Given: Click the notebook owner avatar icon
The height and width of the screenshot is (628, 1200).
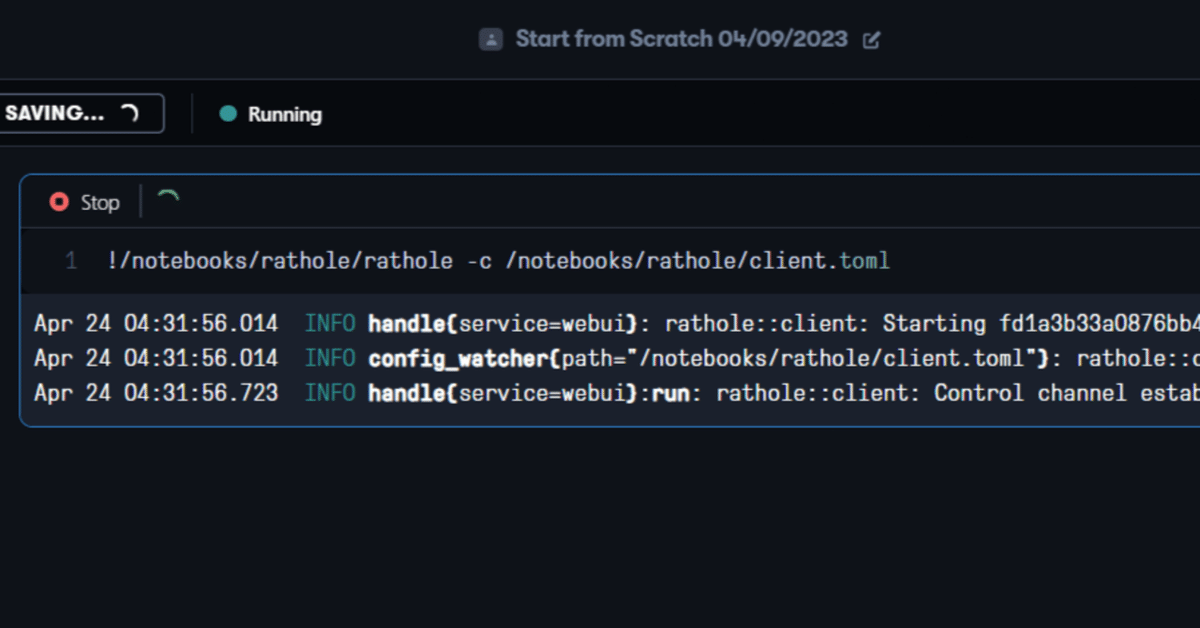Looking at the screenshot, I should tap(490, 39).
